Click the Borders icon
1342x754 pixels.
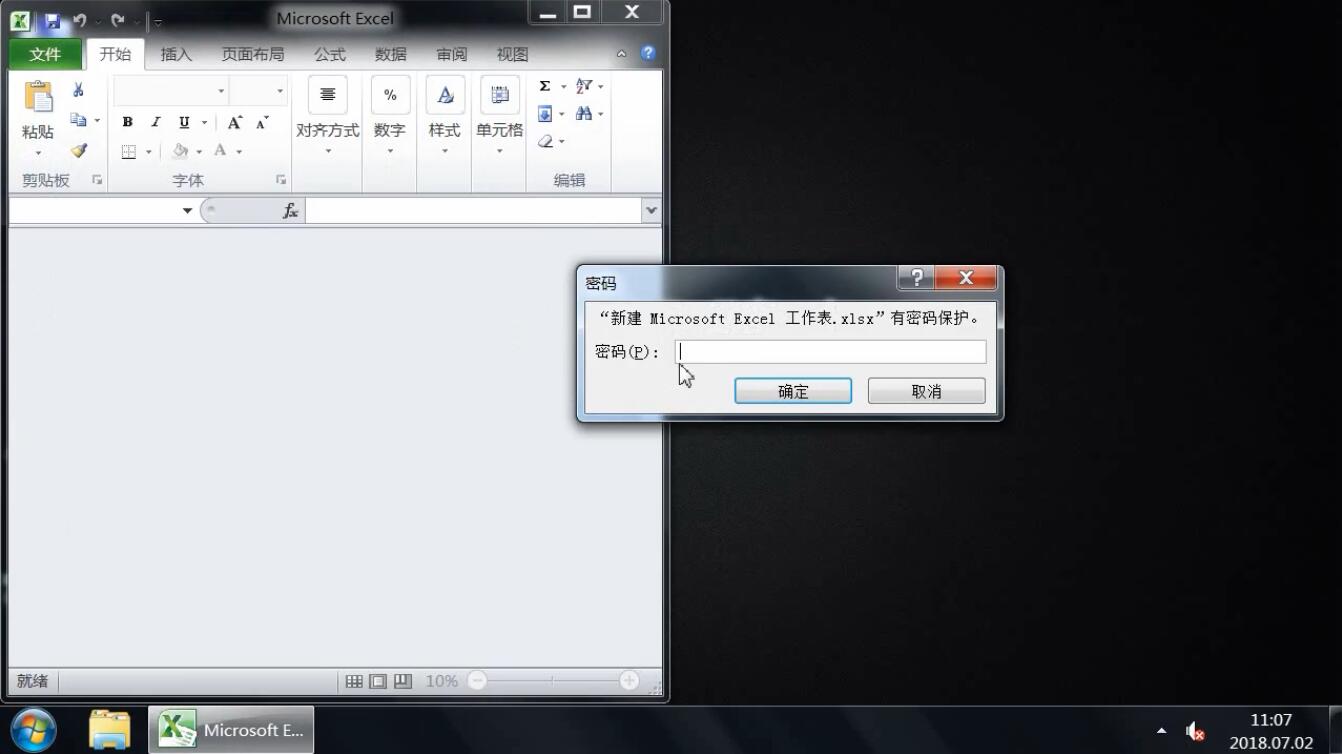129,151
